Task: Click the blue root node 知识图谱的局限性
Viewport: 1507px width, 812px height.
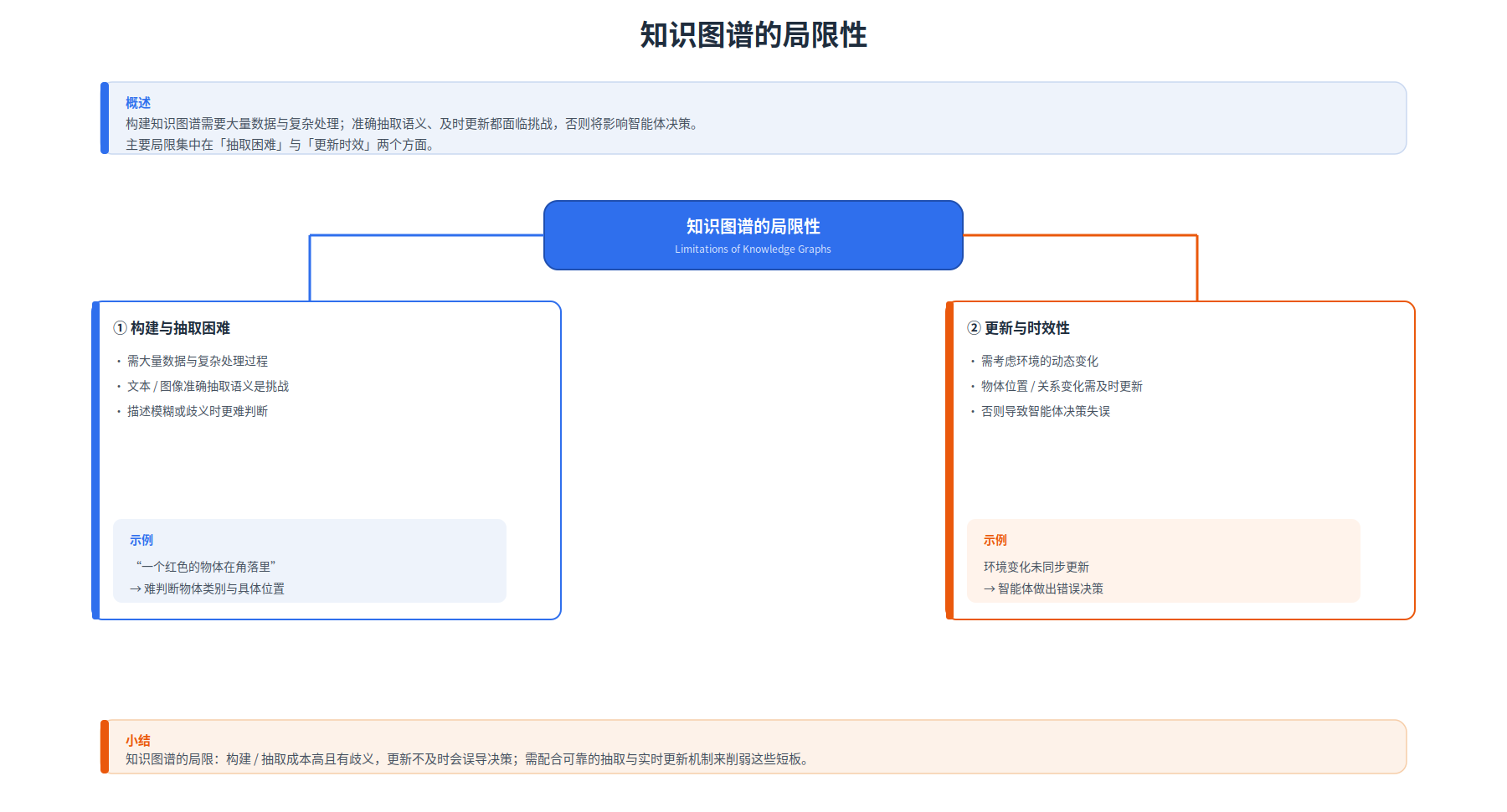Action: pos(753,235)
